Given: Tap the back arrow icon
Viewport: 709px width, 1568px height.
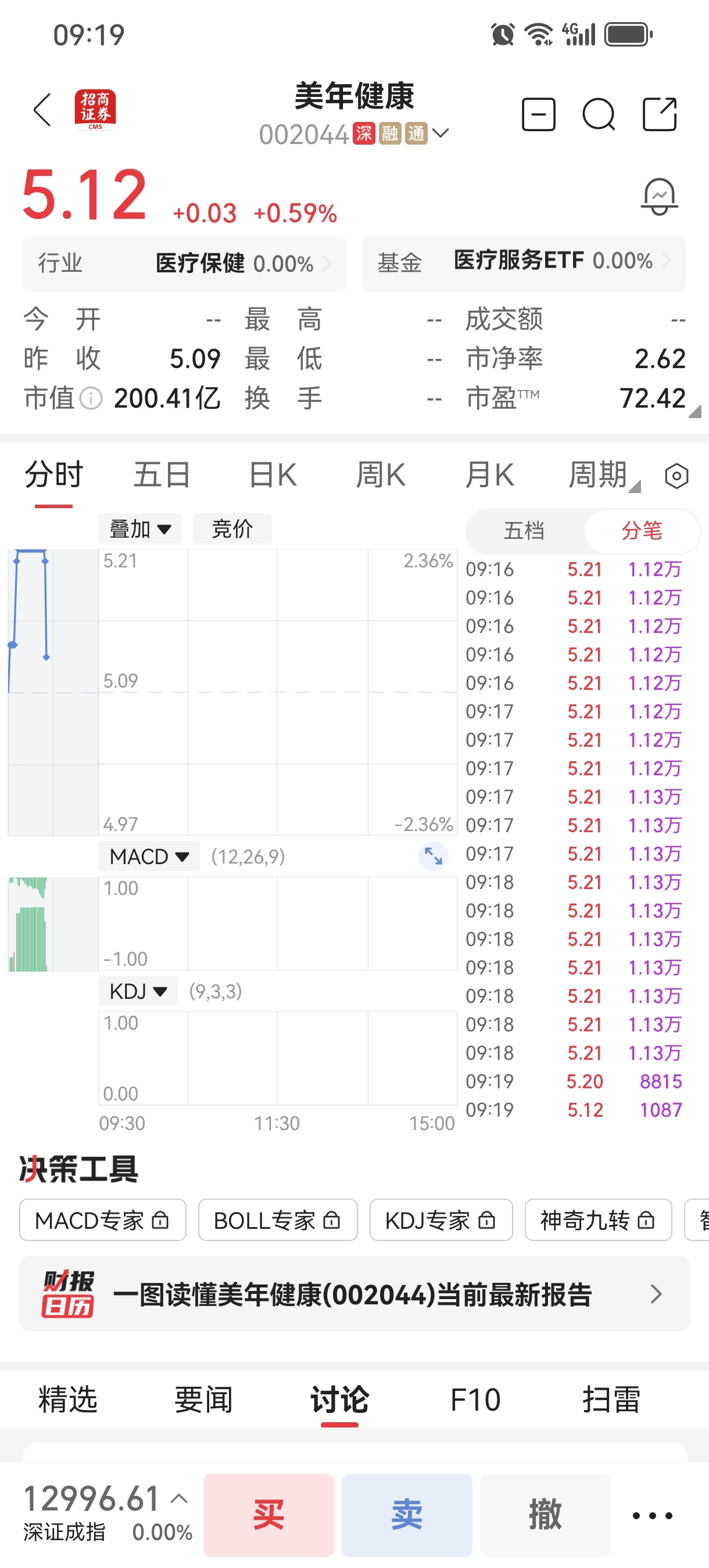Looking at the screenshot, I should pyautogui.click(x=42, y=110).
